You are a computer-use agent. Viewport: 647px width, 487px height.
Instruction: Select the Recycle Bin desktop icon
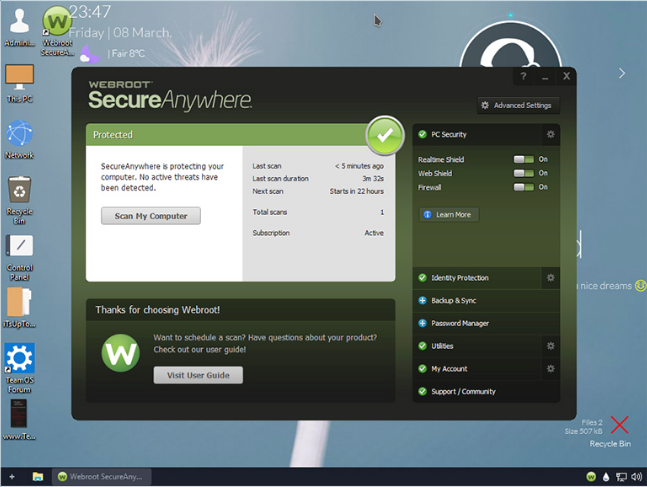pos(19,200)
